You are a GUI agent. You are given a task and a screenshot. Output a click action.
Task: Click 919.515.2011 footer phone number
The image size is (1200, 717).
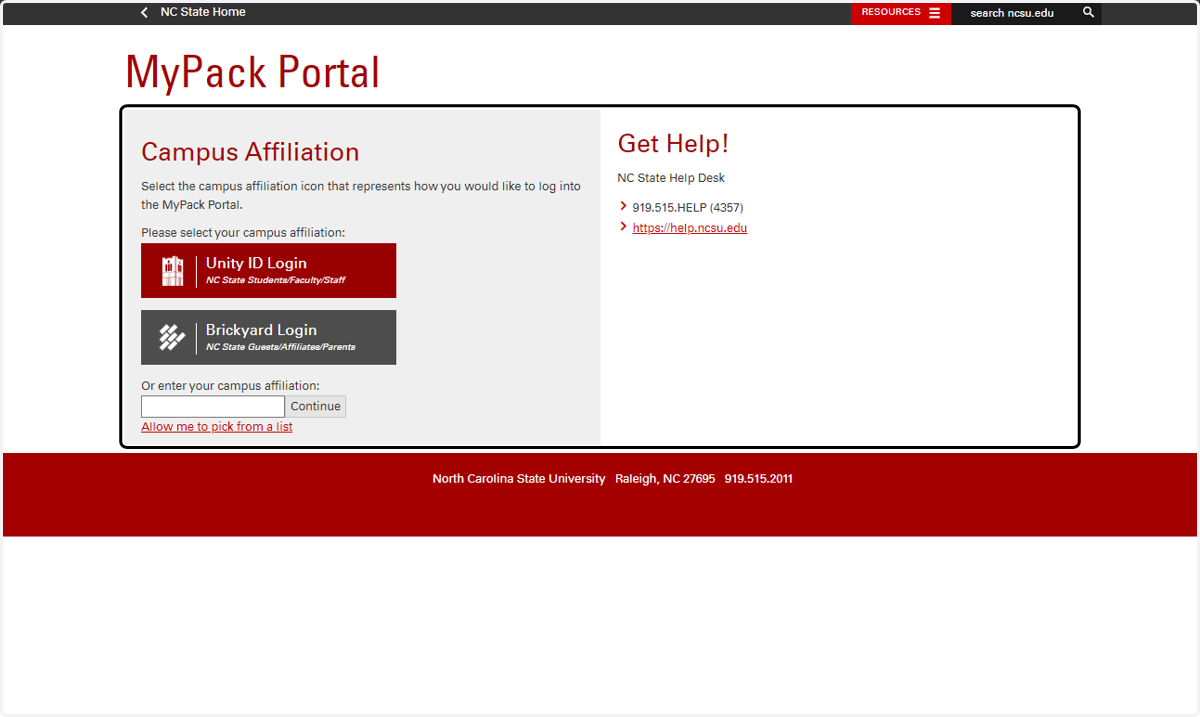[x=759, y=479]
